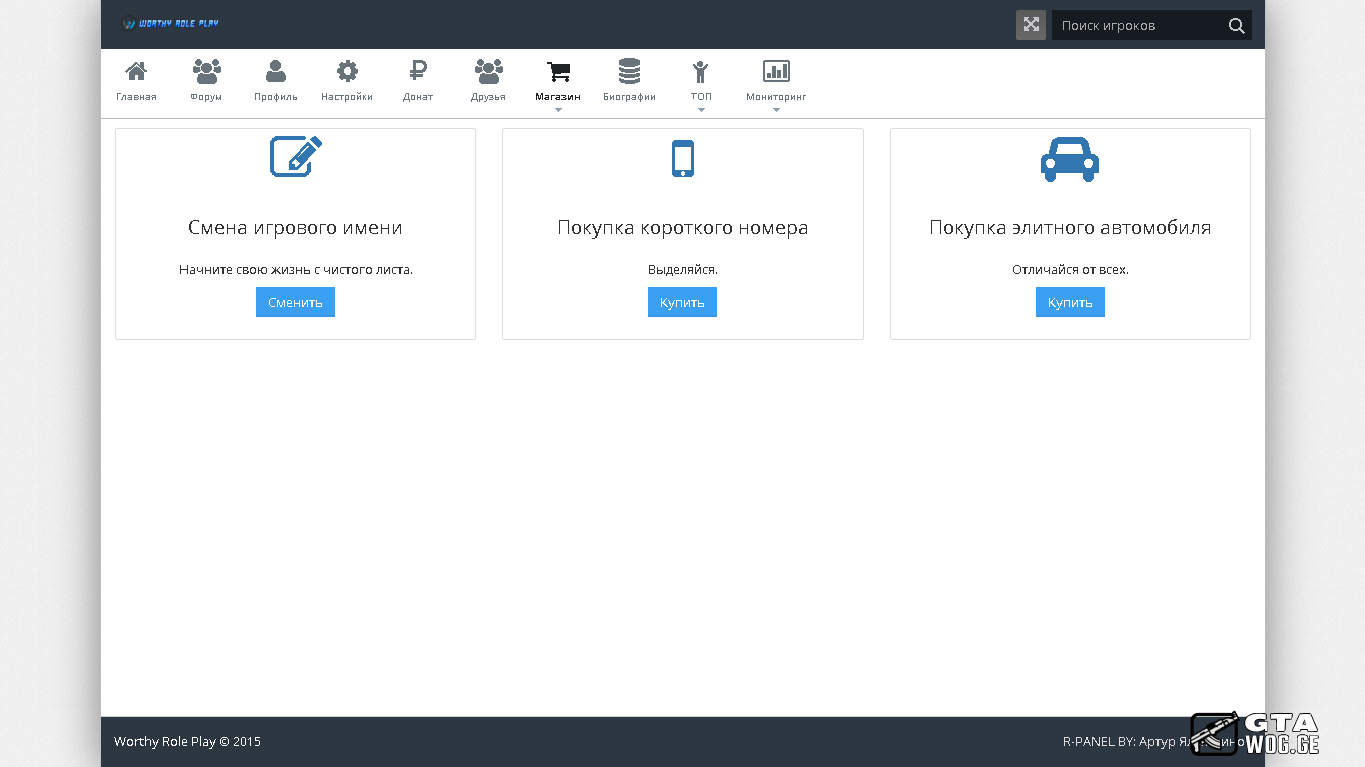
Task: Click the blue car icon
Action: tap(1070, 159)
